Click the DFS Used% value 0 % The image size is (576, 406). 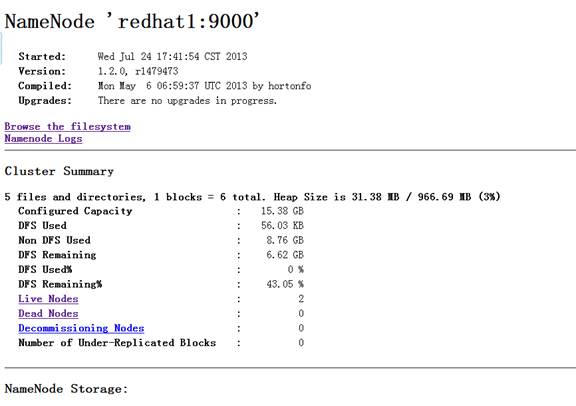click(x=296, y=270)
